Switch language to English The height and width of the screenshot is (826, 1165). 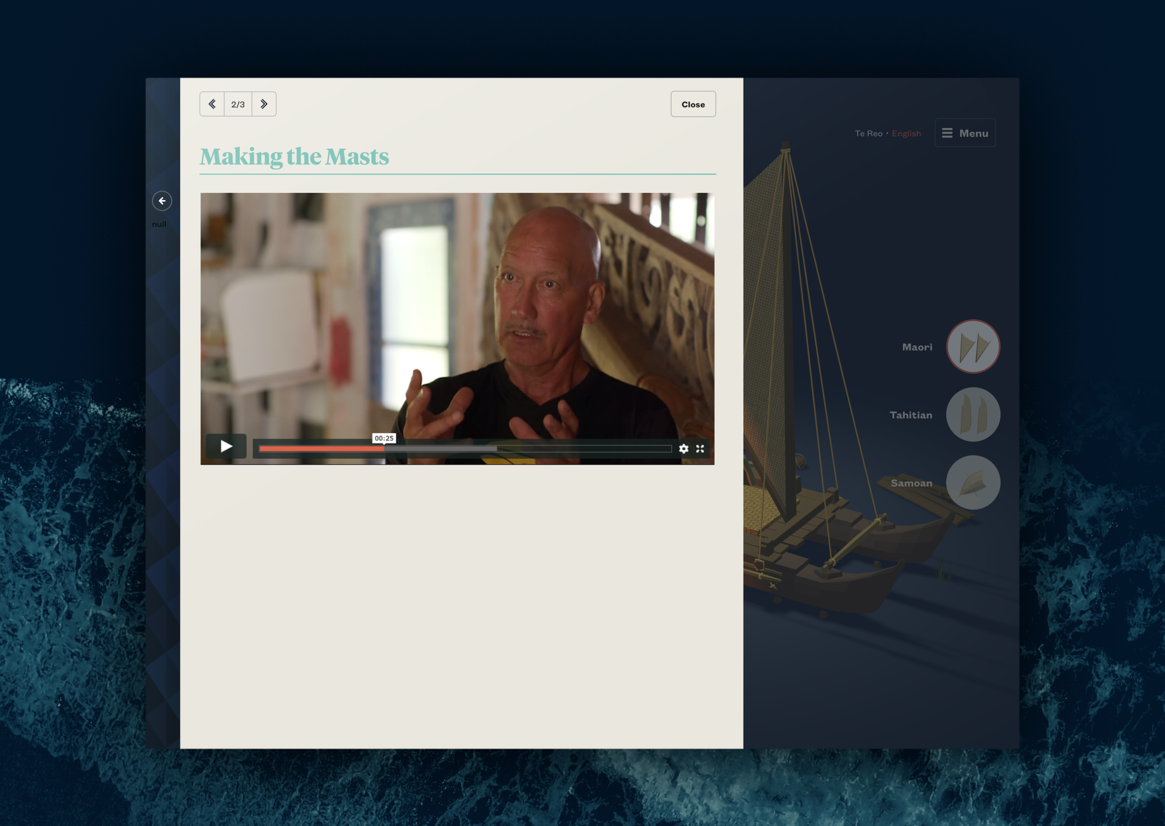(906, 134)
